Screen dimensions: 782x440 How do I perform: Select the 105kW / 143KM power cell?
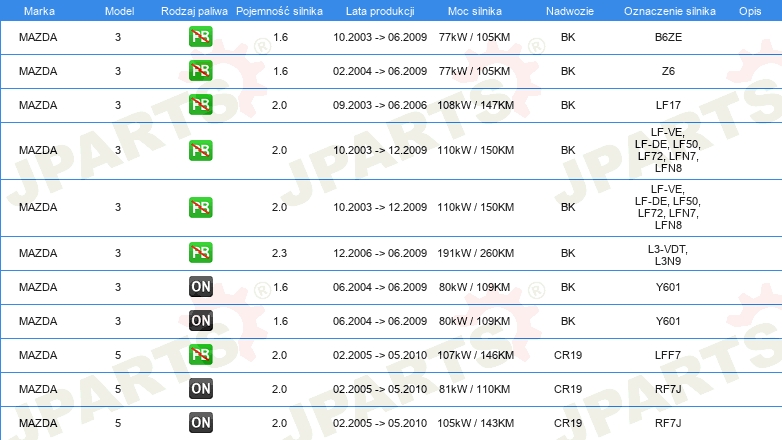tap(475, 423)
